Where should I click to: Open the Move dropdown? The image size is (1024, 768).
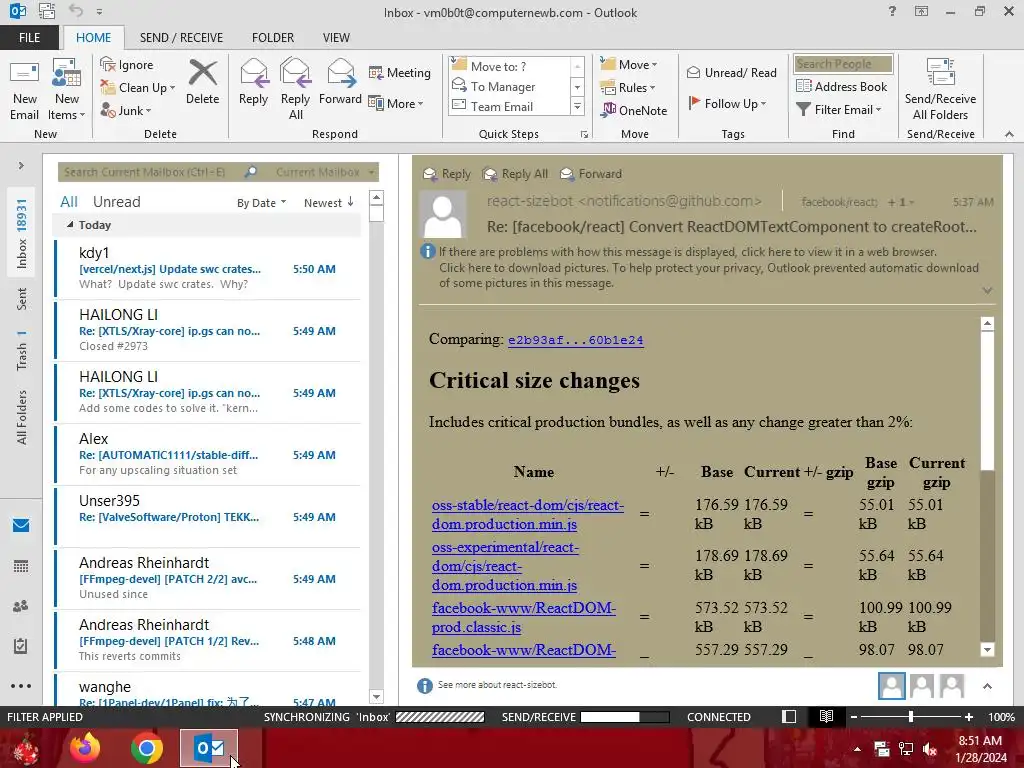click(629, 65)
